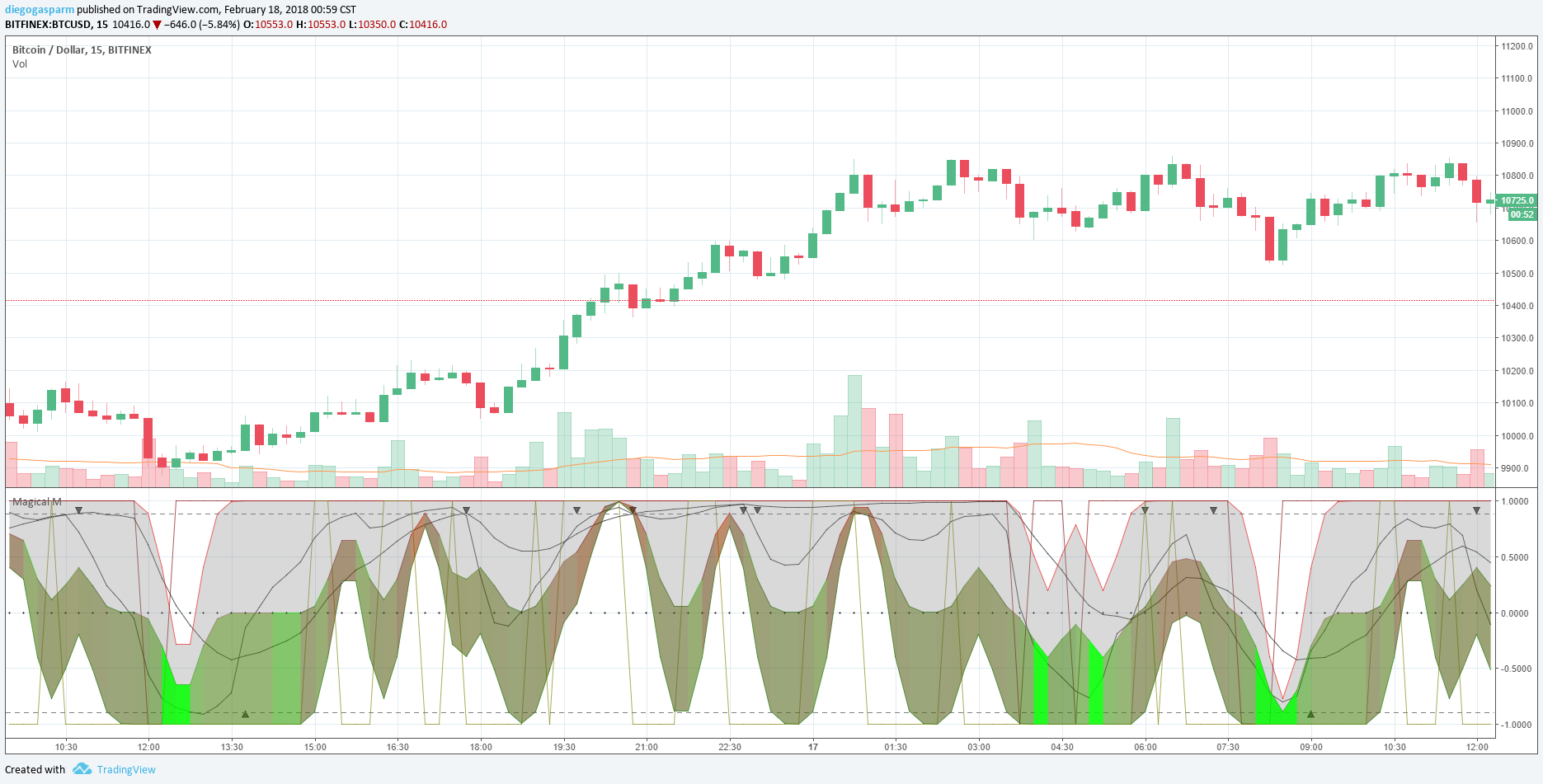Viewport: 1543px width, 784px height.
Task: Click the Magical M indicator label
Action: pos(36,502)
